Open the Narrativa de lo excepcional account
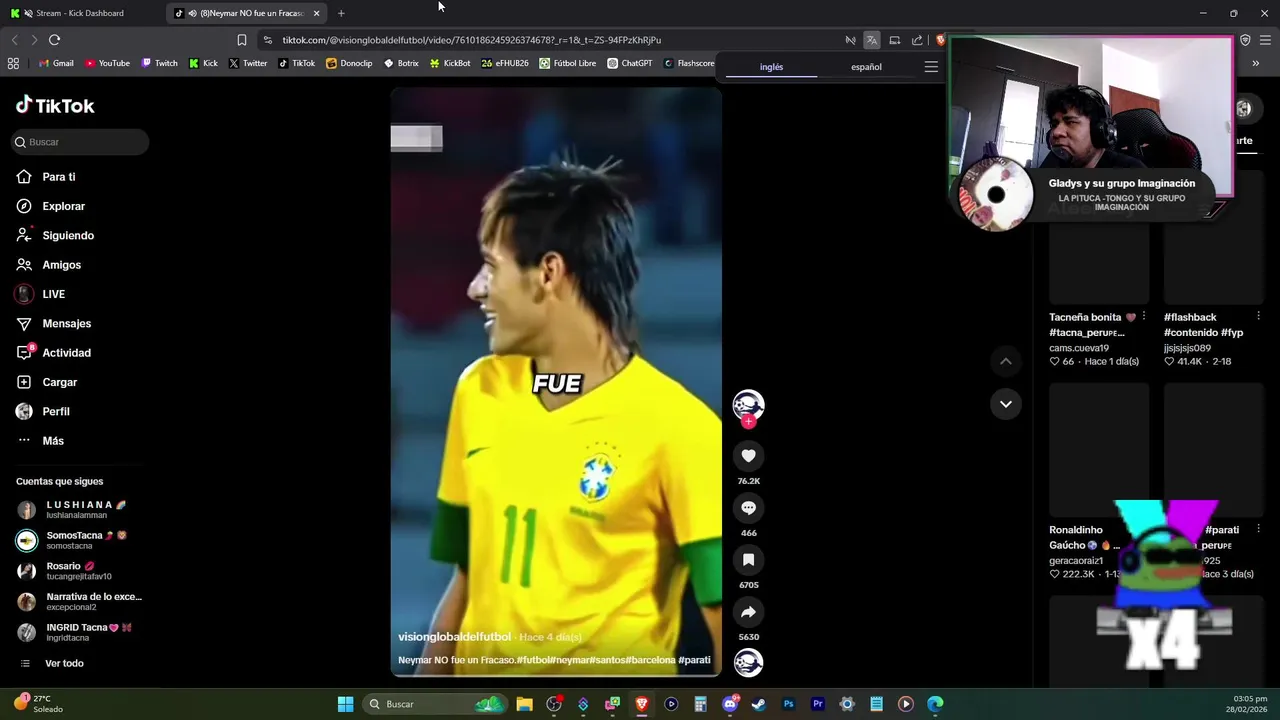 tap(80, 602)
